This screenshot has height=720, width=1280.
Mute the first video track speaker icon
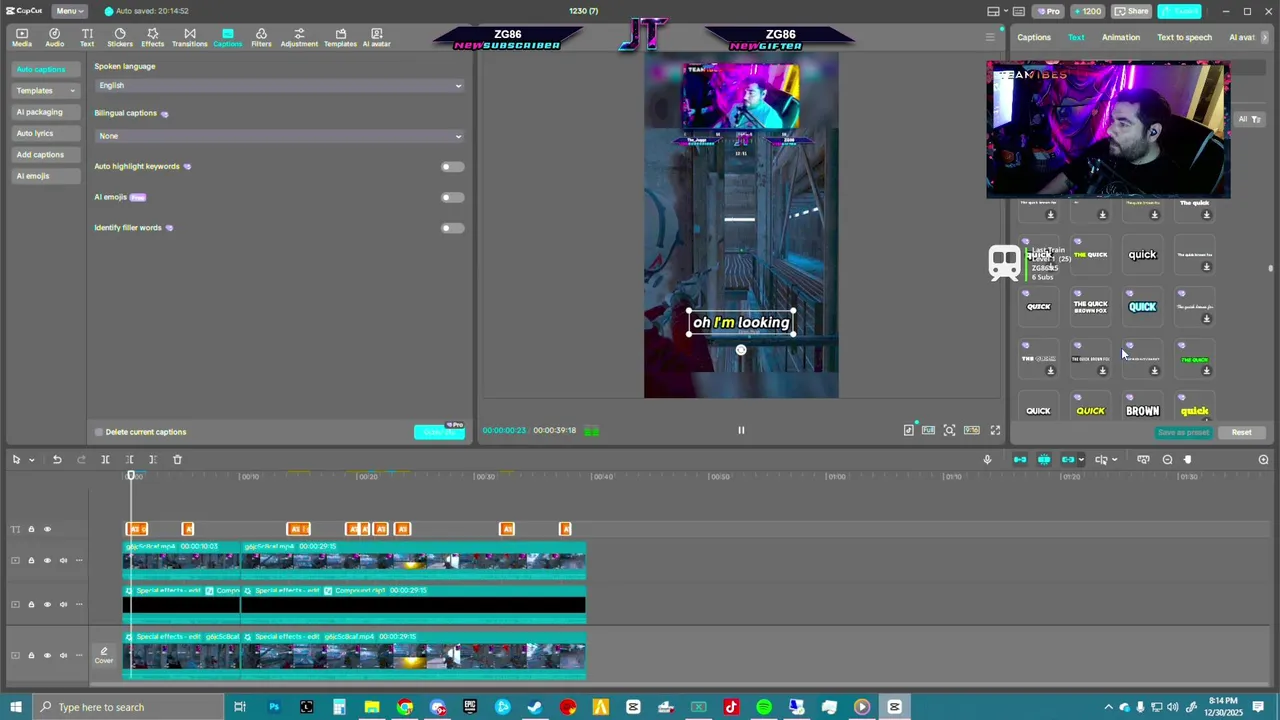coord(63,560)
